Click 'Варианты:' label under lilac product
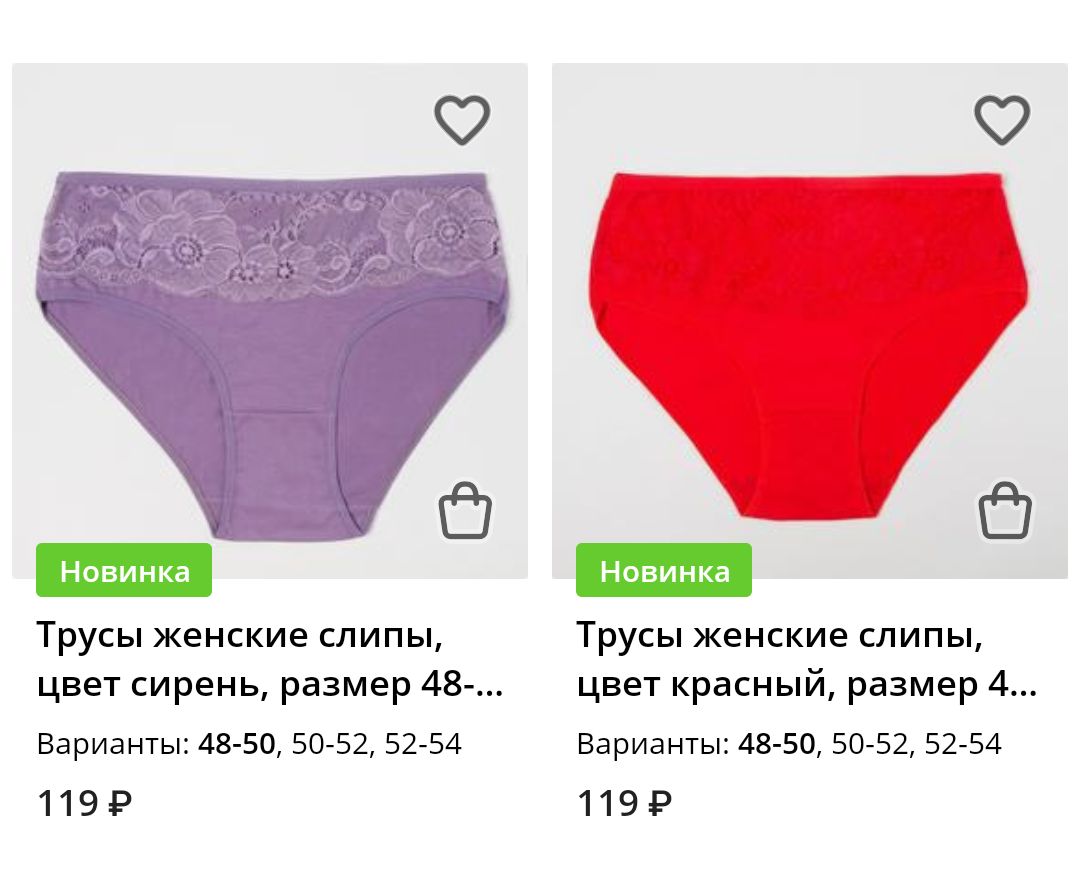The width and height of the screenshot is (1080, 875). pos(114,744)
